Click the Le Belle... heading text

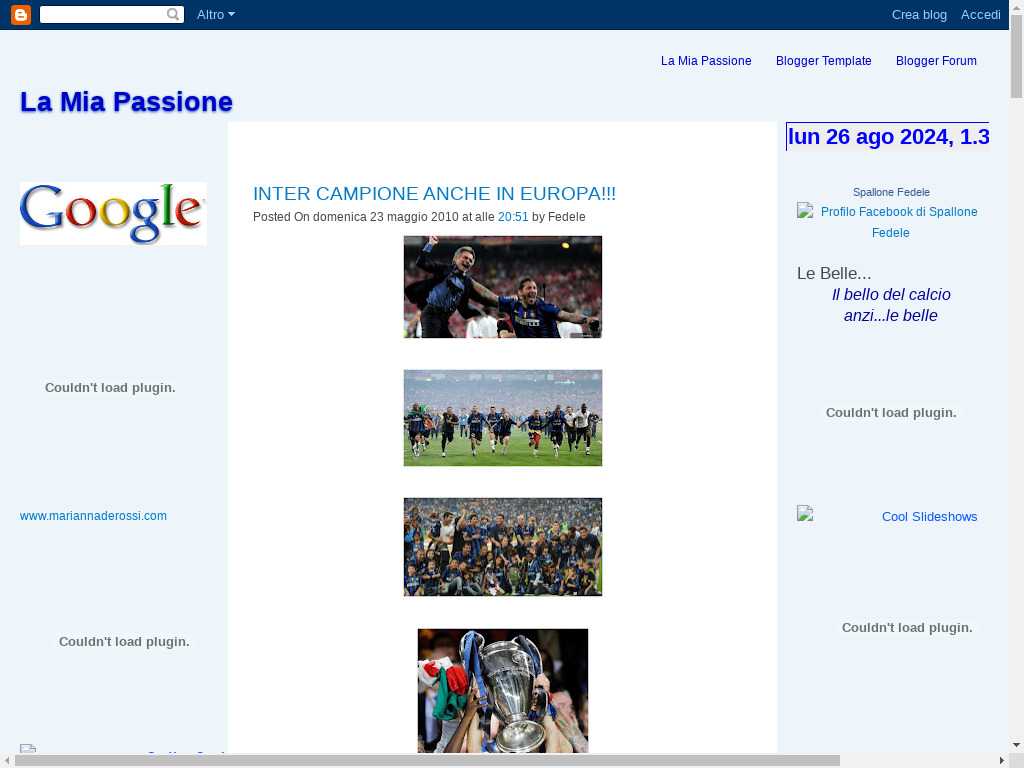tap(834, 273)
